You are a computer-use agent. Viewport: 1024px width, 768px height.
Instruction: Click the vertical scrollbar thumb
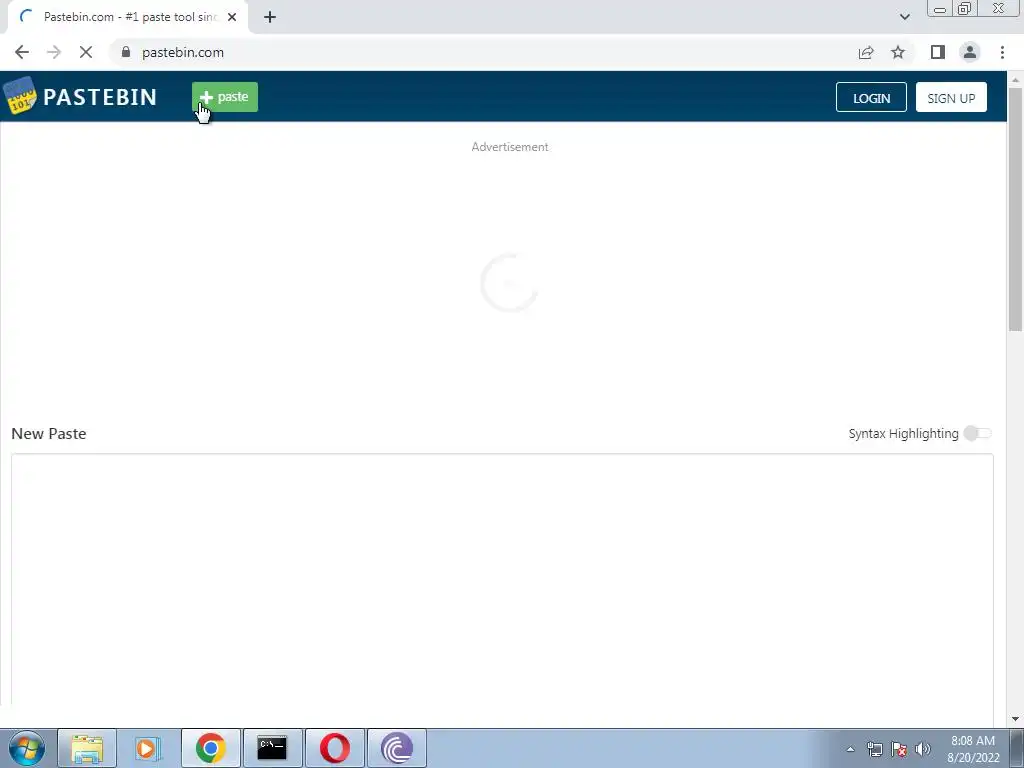click(1015, 209)
